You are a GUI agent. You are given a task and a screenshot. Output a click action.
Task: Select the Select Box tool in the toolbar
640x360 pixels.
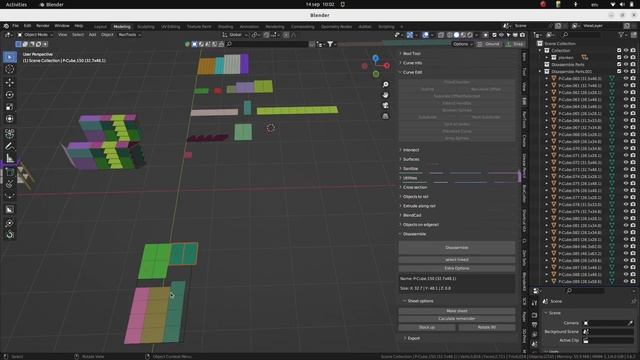(10, 57)
